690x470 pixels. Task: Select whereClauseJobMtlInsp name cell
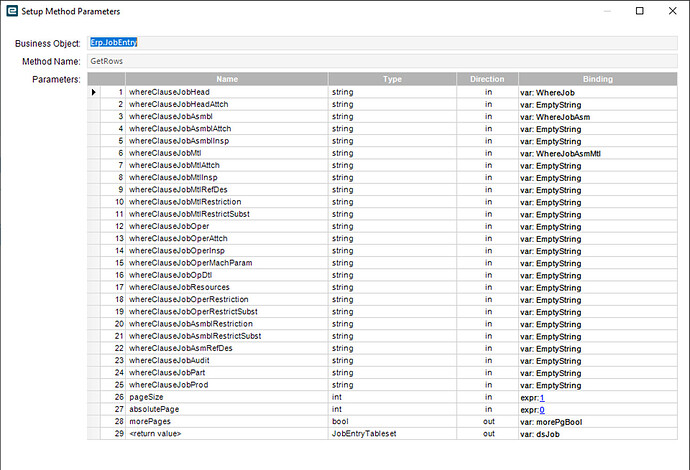[x=227, y=177]
